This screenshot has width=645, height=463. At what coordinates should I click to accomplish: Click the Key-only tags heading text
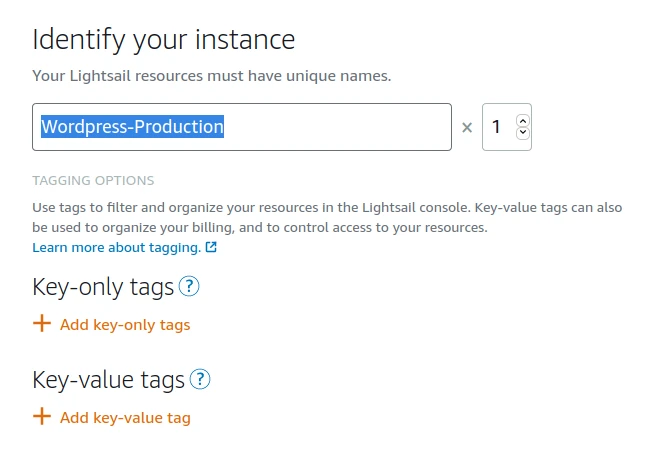coord(103,288)
